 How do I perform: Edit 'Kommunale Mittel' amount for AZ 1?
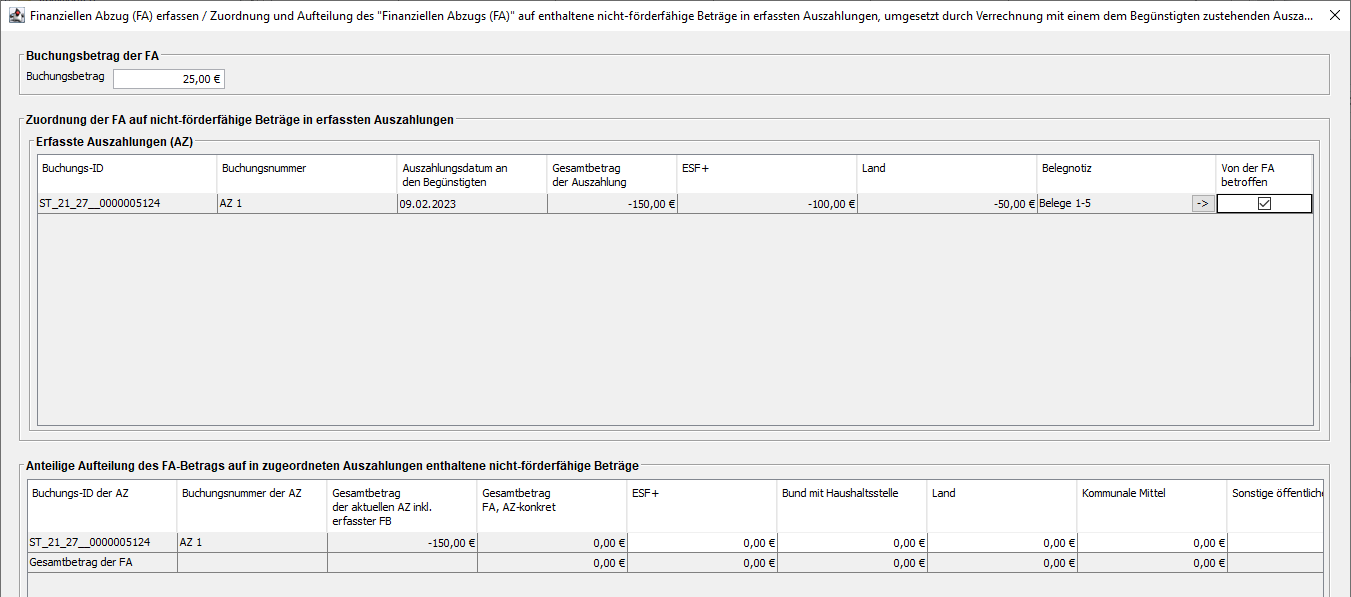tap(1152, 543)
